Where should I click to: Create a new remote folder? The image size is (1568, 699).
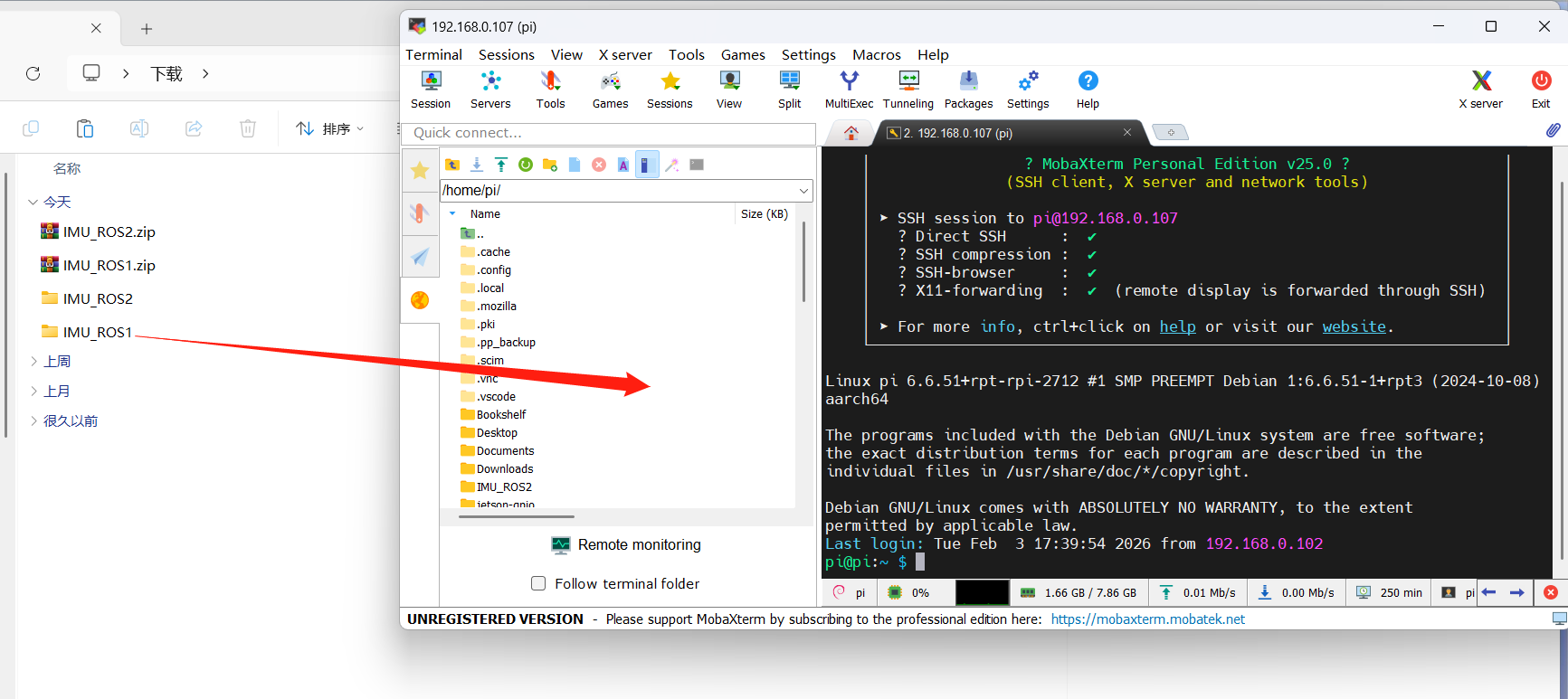point(550,165)
